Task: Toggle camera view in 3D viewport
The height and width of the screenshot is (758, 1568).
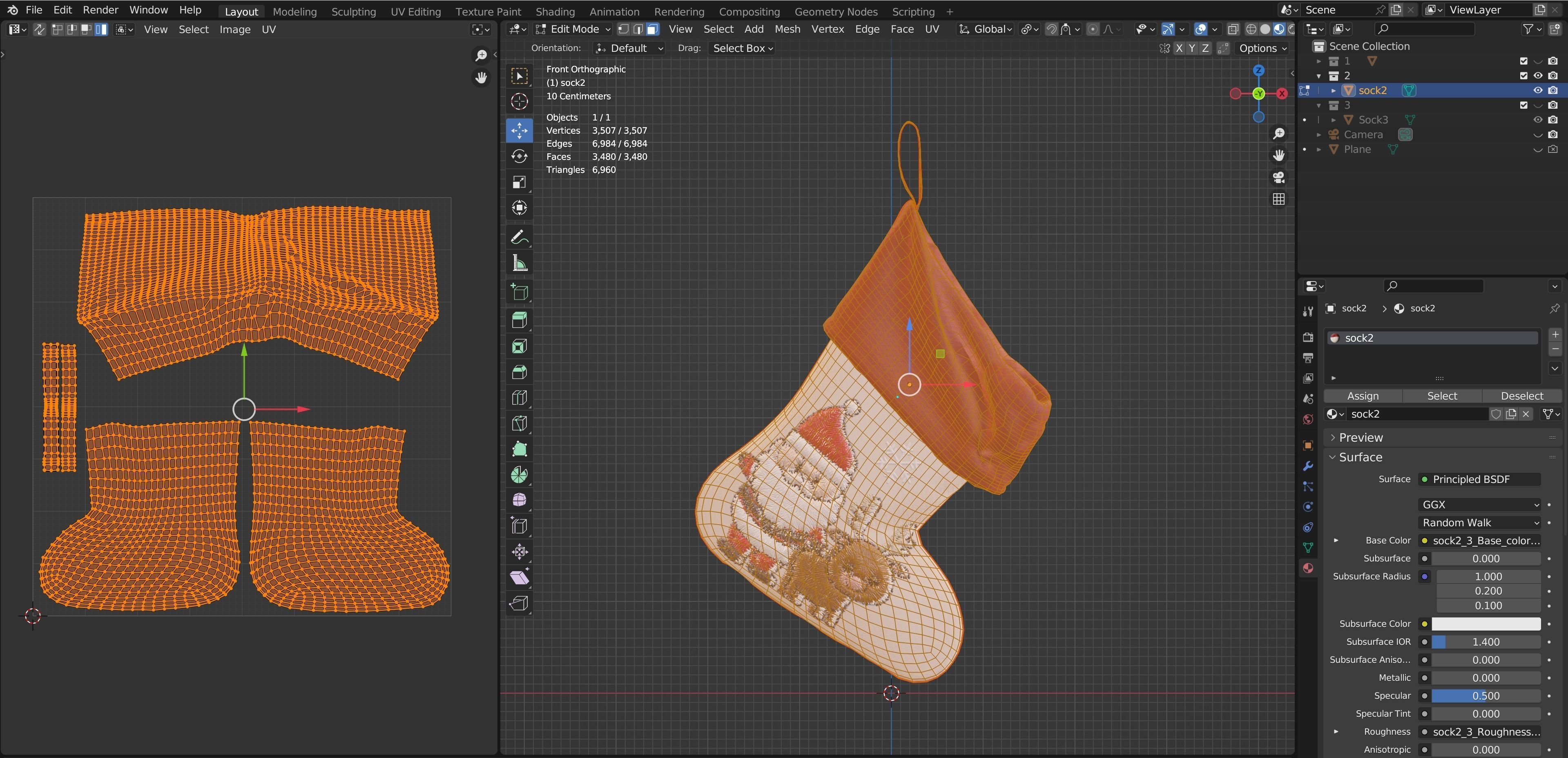Action: pos(1279,177)
